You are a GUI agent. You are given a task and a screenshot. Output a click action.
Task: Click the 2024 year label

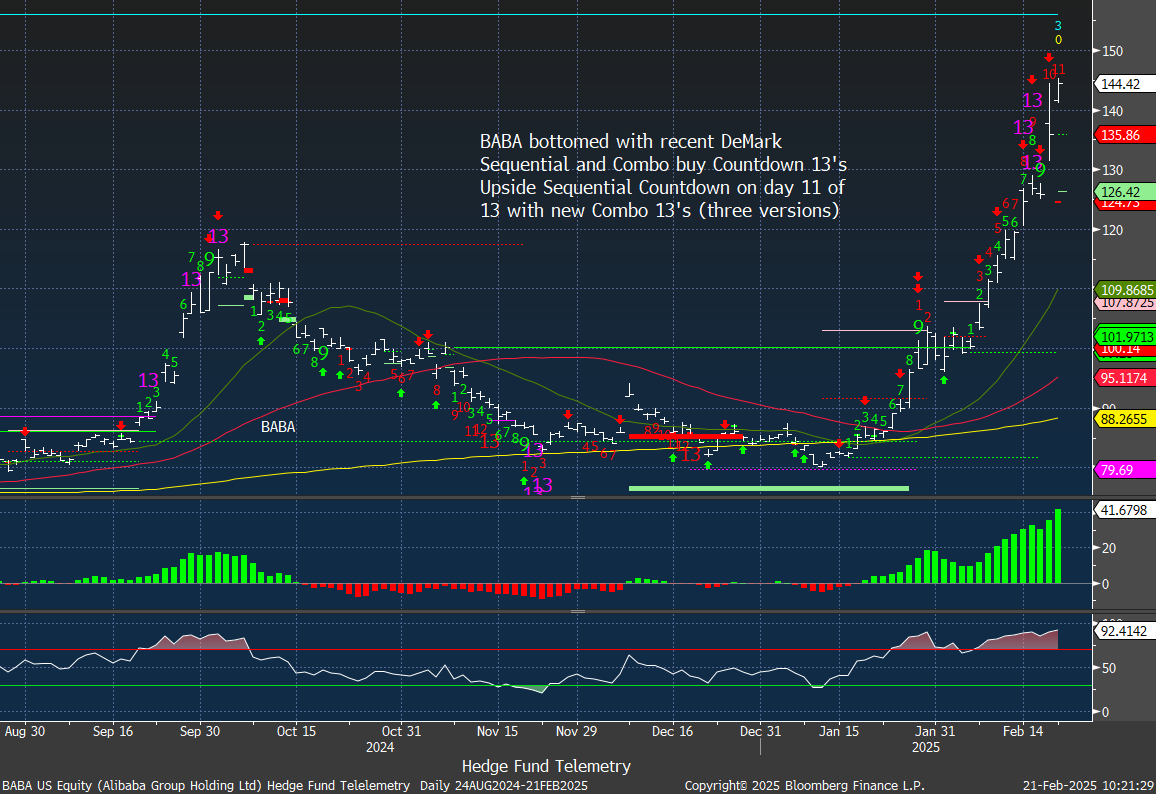(380, 748)
